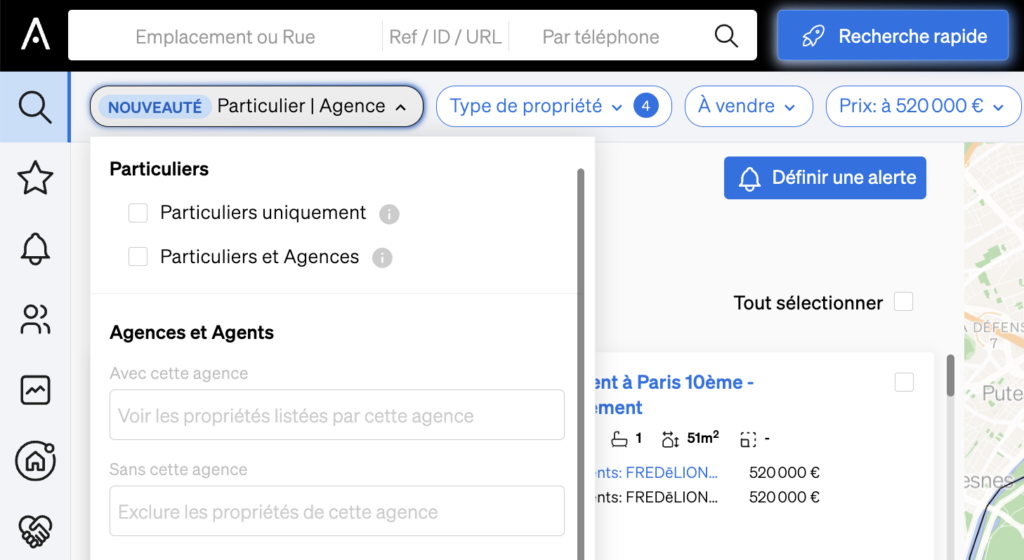Click the results list scrollbar thumb
Screen dimensions: 1024x560
[x=950, y=375]
